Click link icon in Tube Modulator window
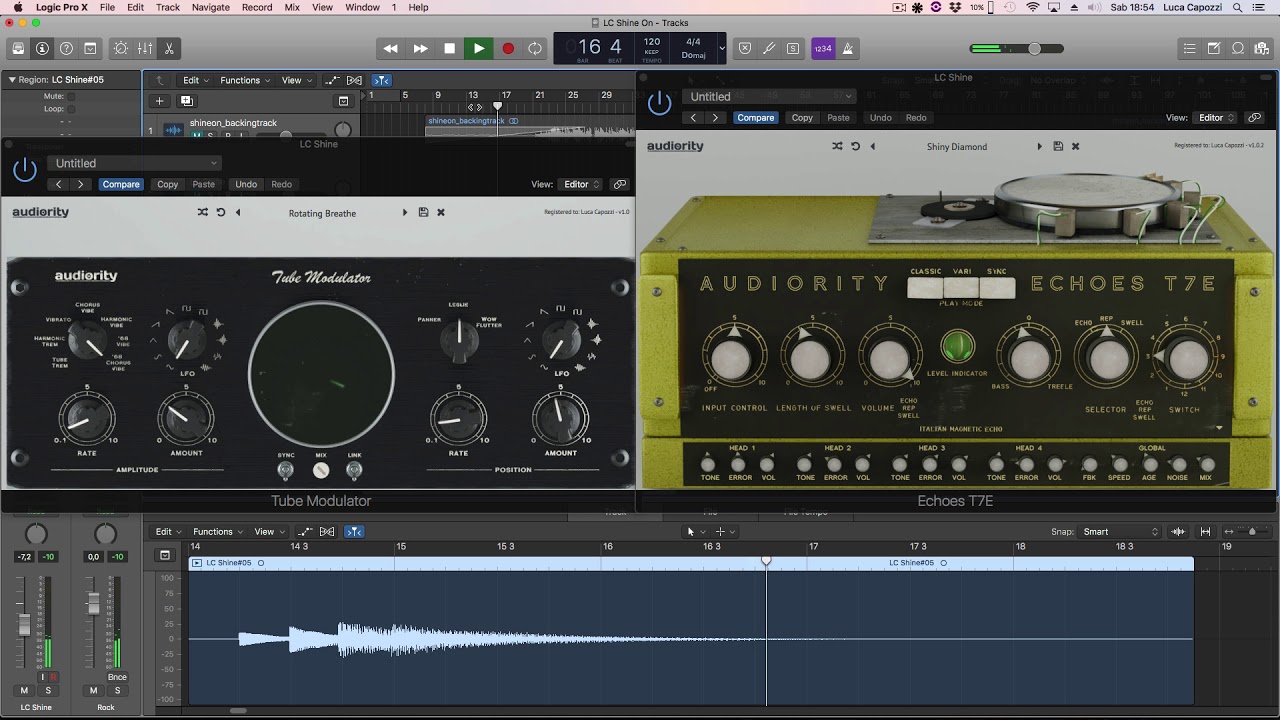Image resolution: width=1280 pixels, height=720 pixels. [x=620, y=184]
